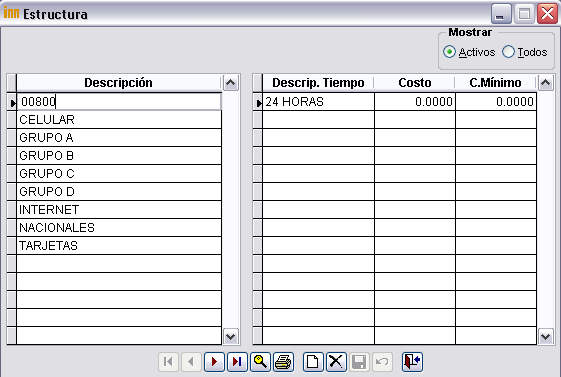Select the NACIONALES row

(119, 227)
